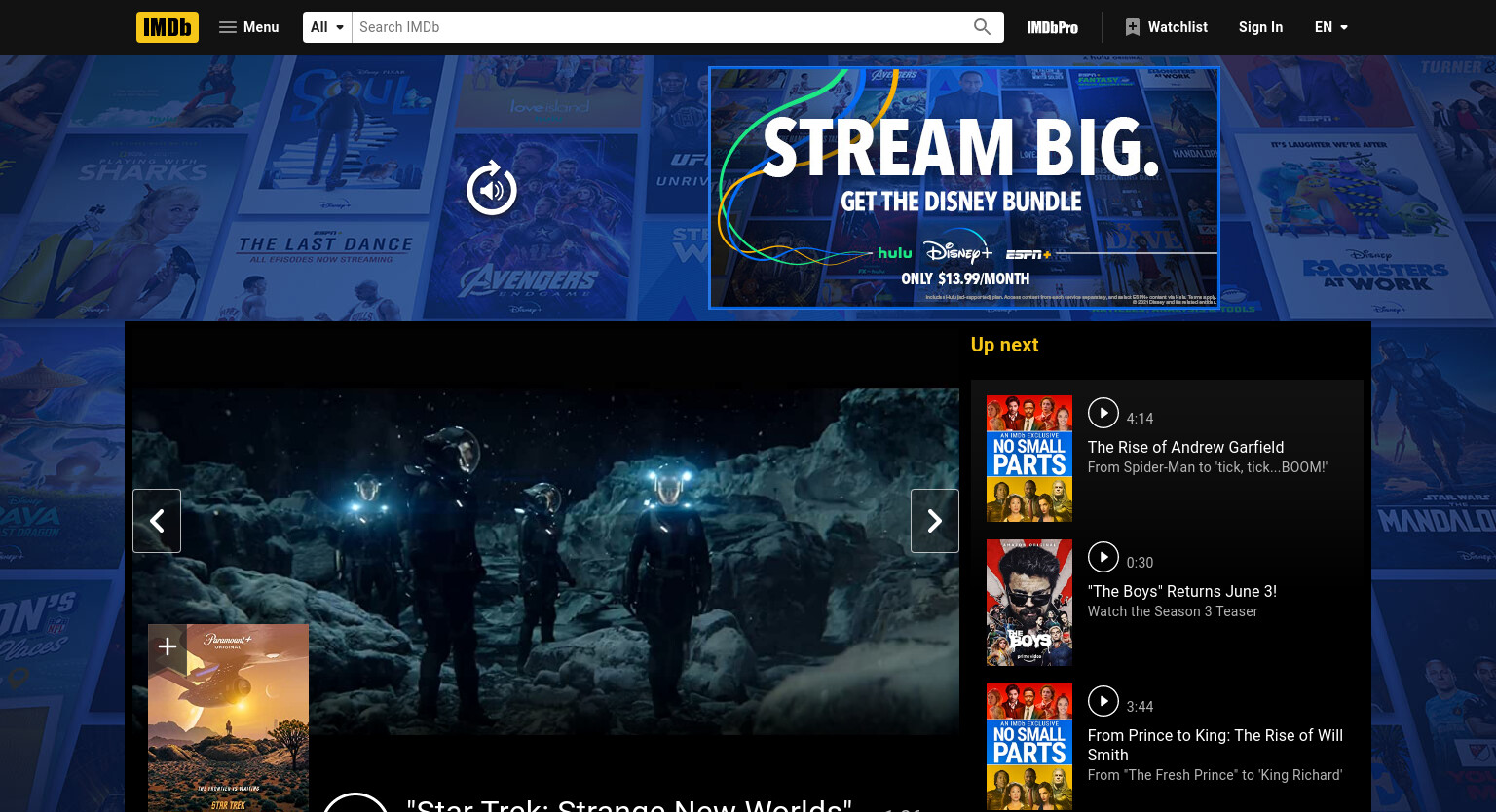1496x812 pixels.
Task: Expand the All search category dropdown
Action: pos(327,27)
